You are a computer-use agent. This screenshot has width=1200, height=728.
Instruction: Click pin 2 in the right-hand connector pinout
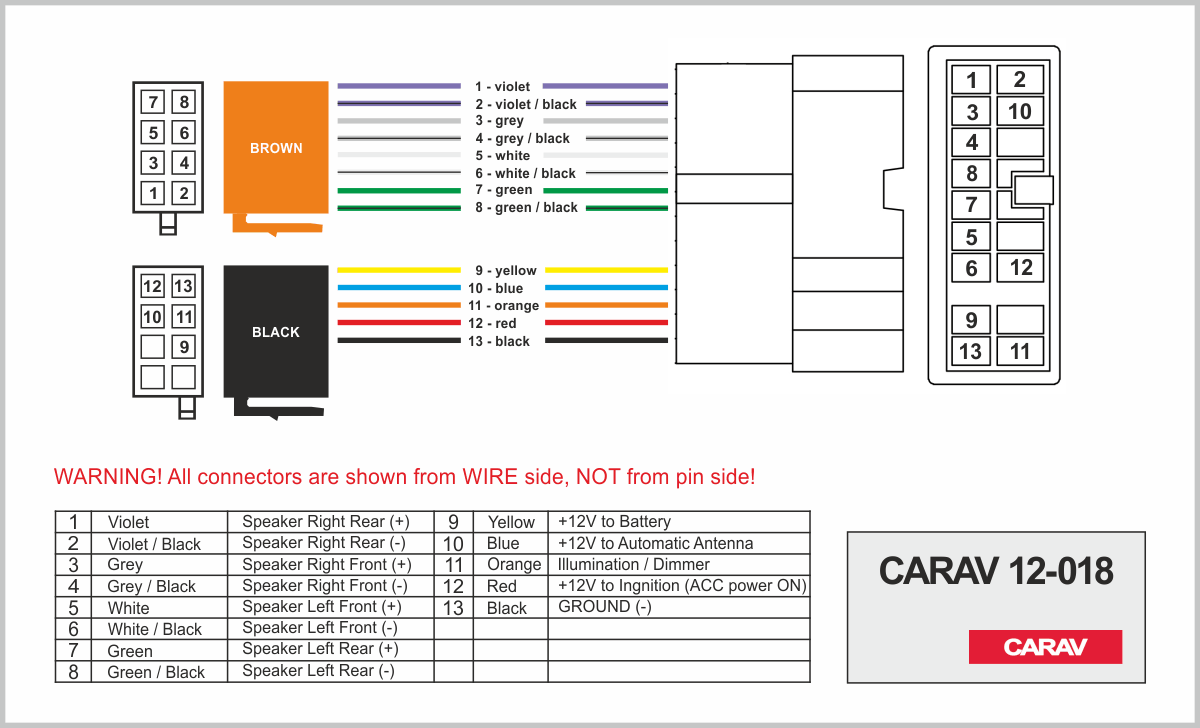1020,80
